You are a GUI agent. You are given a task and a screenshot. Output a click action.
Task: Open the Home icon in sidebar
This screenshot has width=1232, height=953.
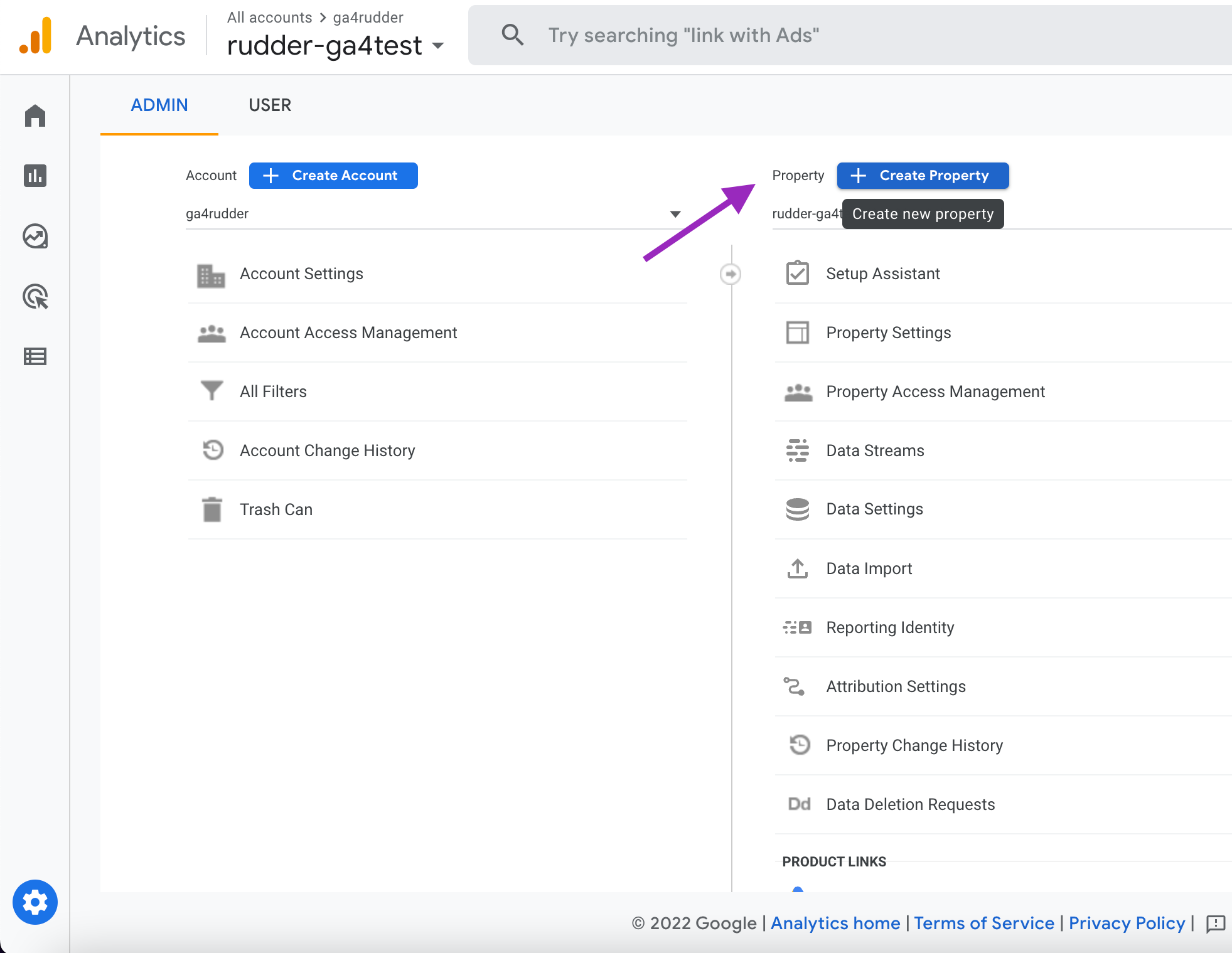click(35, 115)
